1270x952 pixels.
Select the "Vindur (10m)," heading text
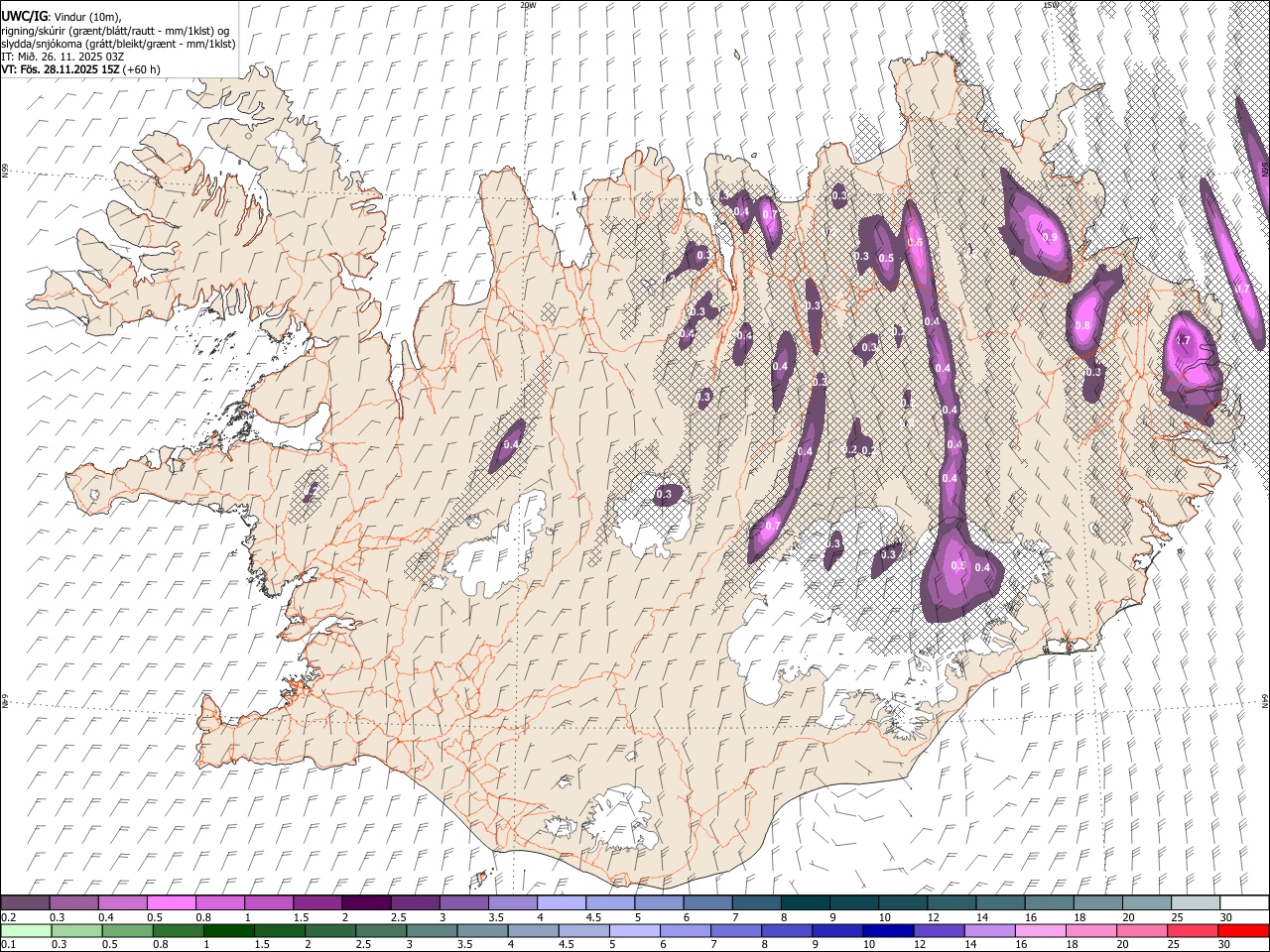coord(86,17)
